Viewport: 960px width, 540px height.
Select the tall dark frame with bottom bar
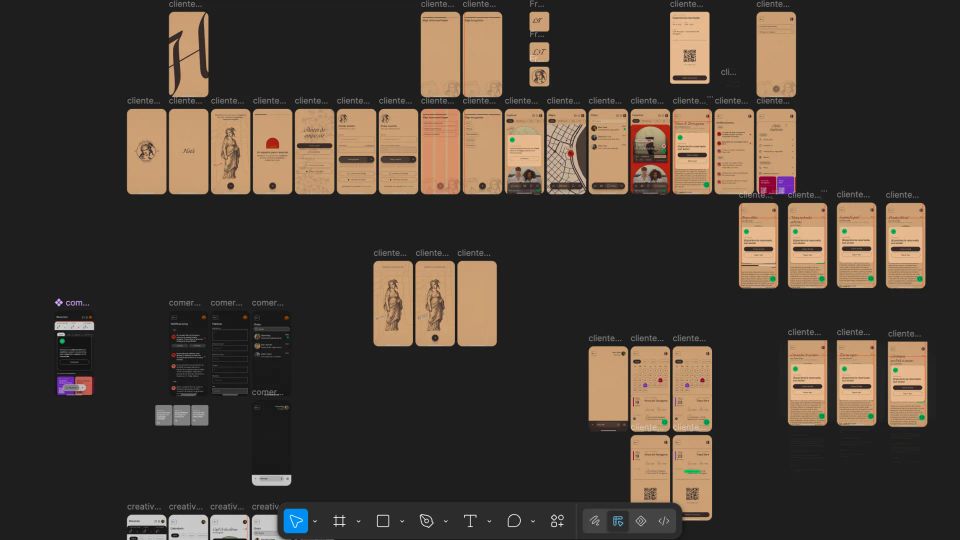(x=271, y=444)
